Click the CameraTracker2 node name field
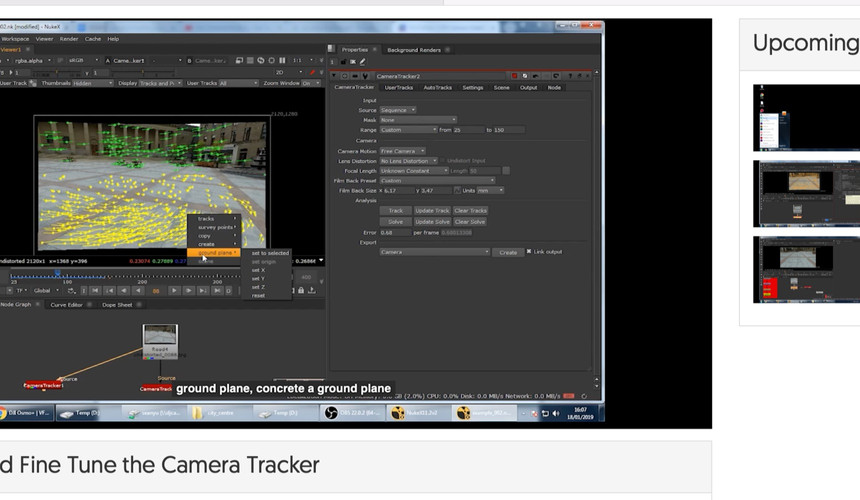 pyautogui.click(x=440, y=76)
